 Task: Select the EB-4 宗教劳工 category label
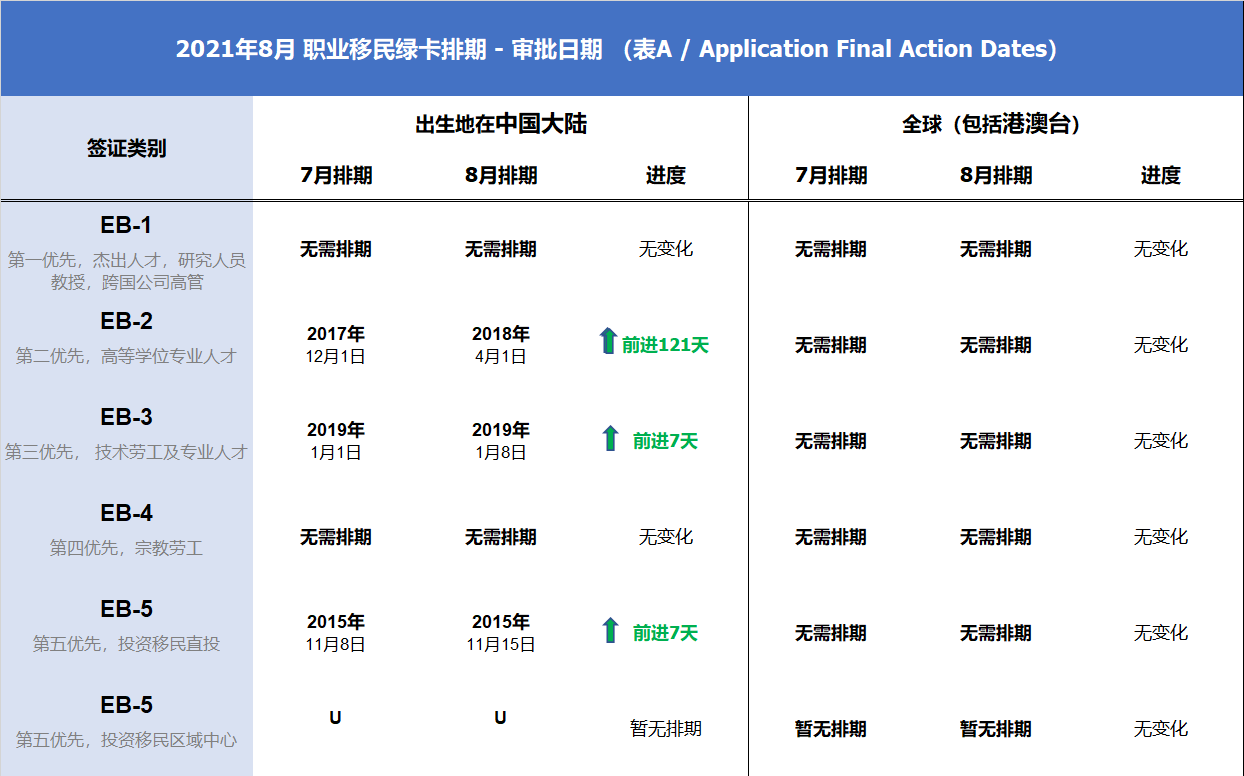click(x=126, y=548)
